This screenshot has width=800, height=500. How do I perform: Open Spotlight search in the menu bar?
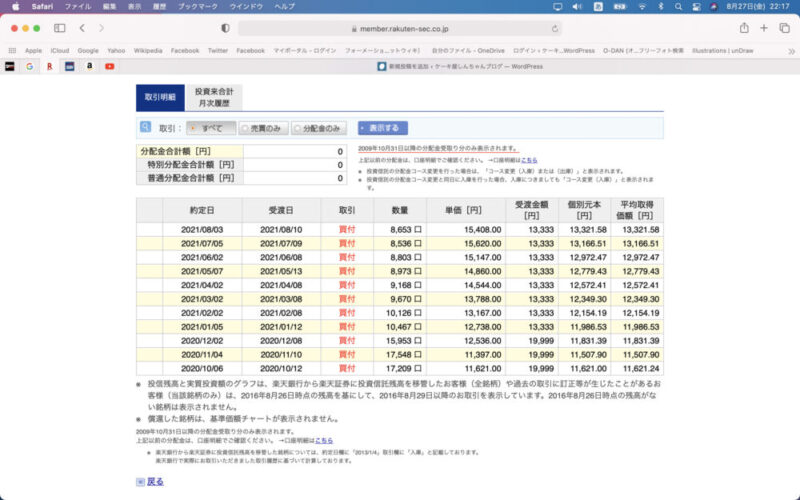pos(678,7)
